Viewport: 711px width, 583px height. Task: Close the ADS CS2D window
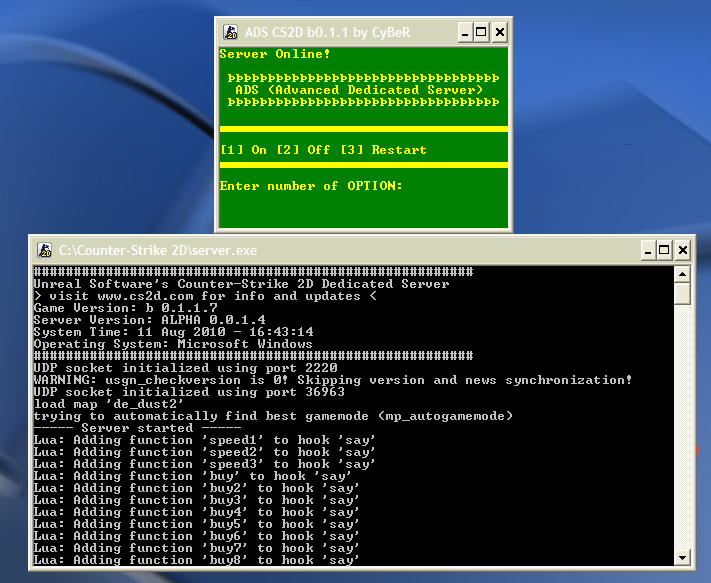coord(500,32)
